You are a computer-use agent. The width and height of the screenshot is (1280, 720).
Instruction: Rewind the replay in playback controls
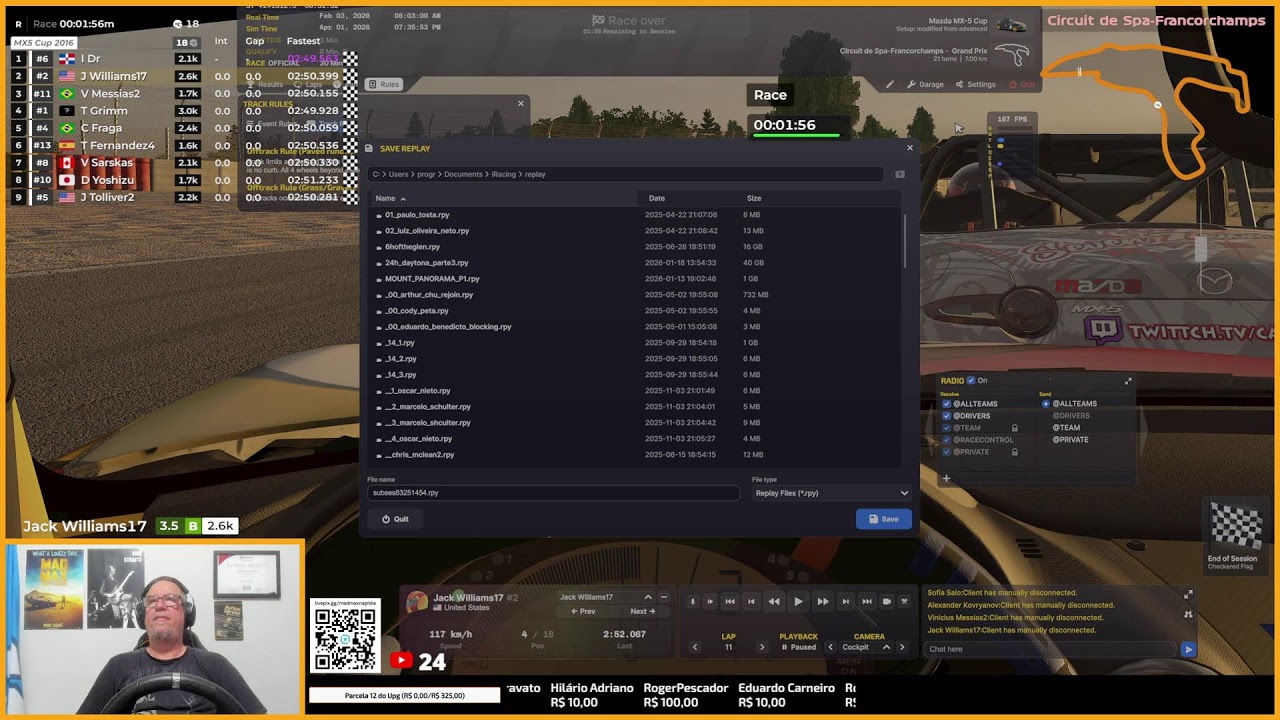tap(774, 601)
